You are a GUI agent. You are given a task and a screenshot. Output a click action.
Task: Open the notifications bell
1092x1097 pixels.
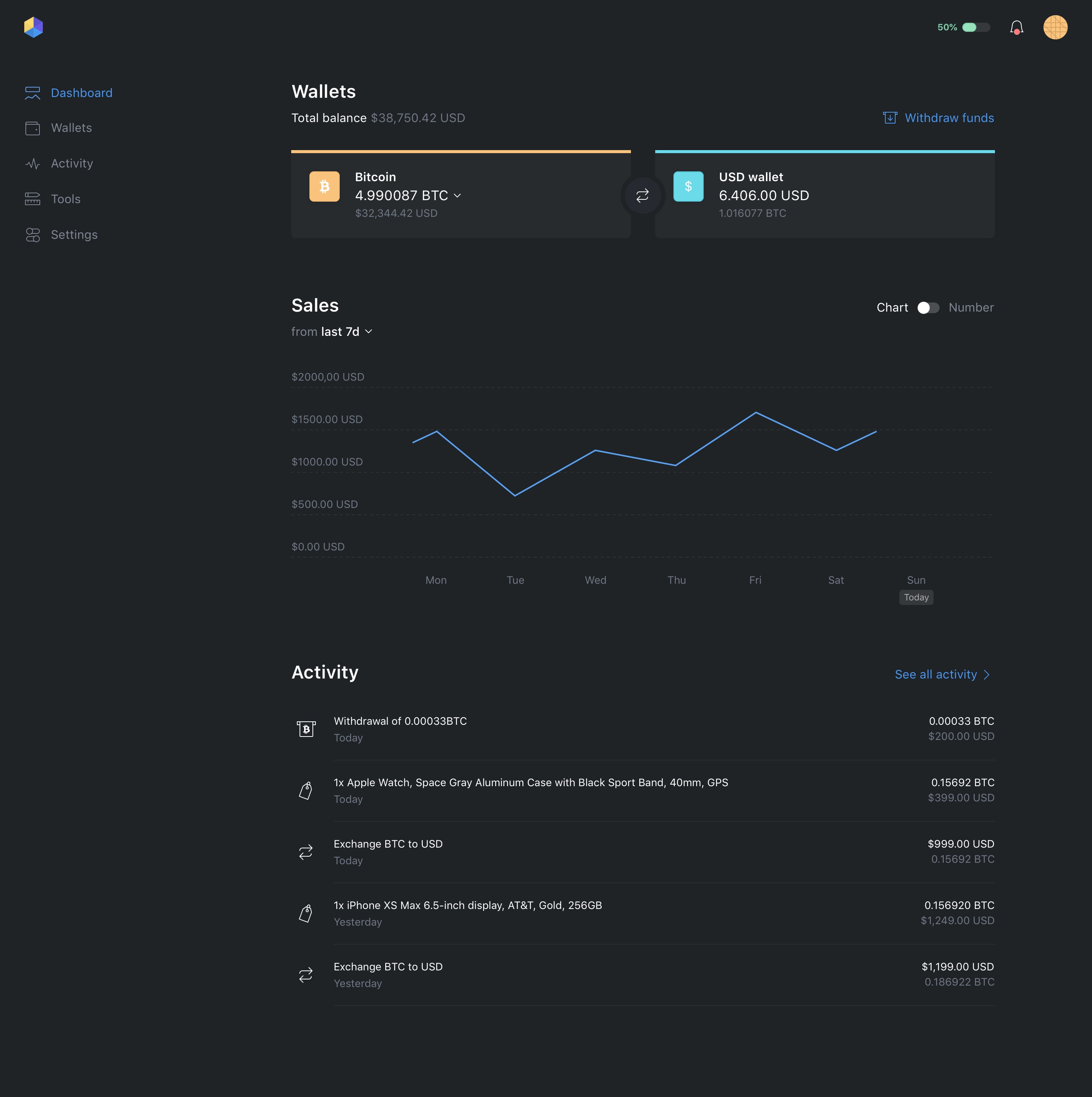point(1017,27)
